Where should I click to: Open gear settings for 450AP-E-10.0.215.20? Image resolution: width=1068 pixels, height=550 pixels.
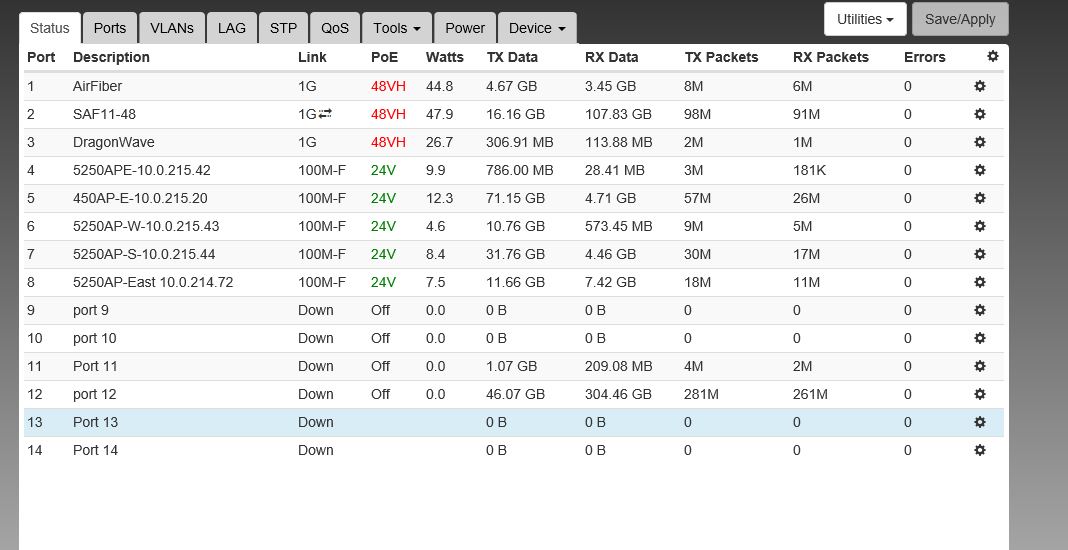coord(980,199)
